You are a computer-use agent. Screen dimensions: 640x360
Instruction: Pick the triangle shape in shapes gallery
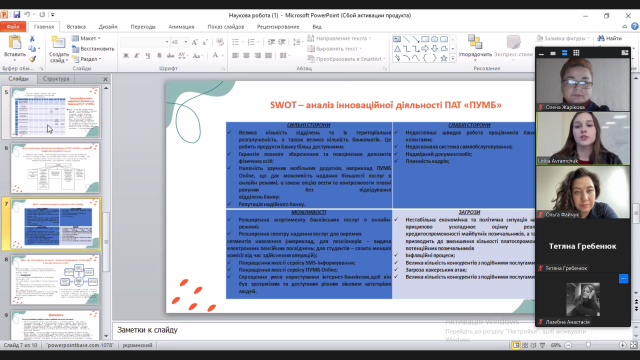397,49
